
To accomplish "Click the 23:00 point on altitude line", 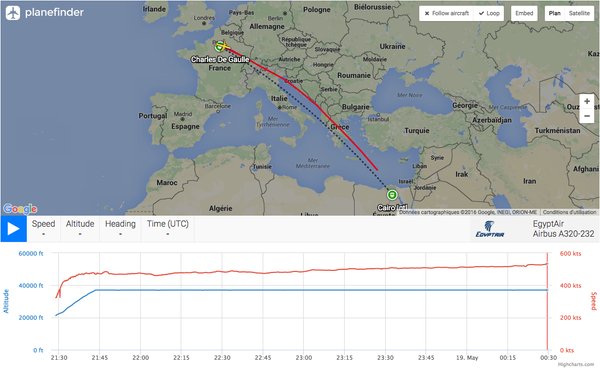I will 304,290.
